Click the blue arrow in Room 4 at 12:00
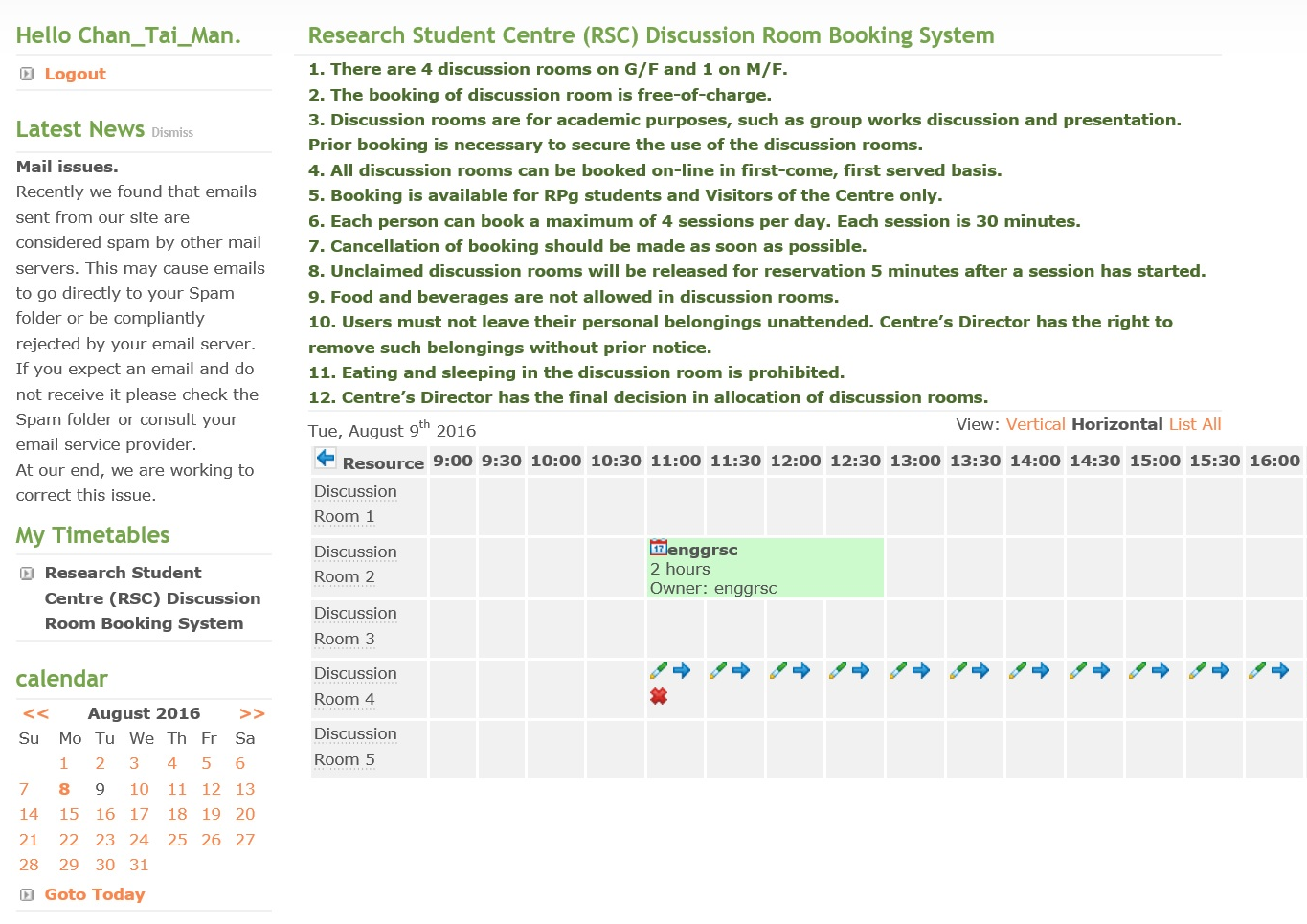The height and width of the screenshot is (924, 1307). click(x=801, y=670)
